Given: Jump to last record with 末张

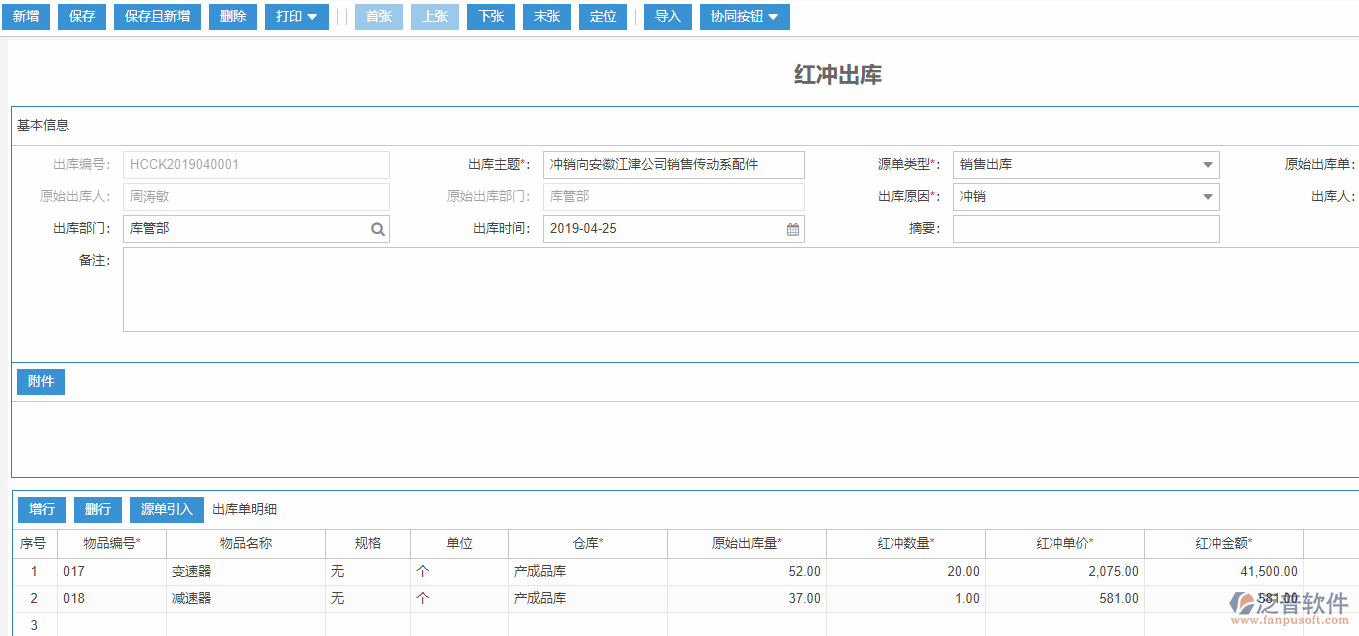Looking at the screenshot, I should point(547,17).
